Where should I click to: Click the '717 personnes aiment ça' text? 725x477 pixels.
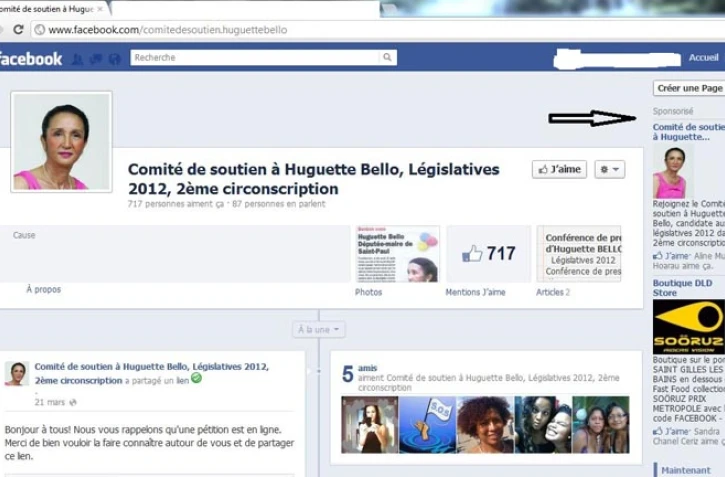176,204
